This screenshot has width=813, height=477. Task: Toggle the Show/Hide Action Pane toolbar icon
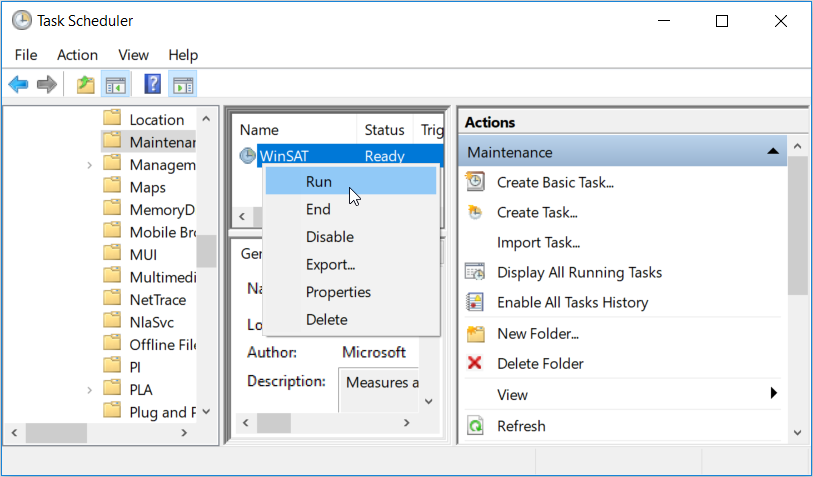(x=183, y=84)
